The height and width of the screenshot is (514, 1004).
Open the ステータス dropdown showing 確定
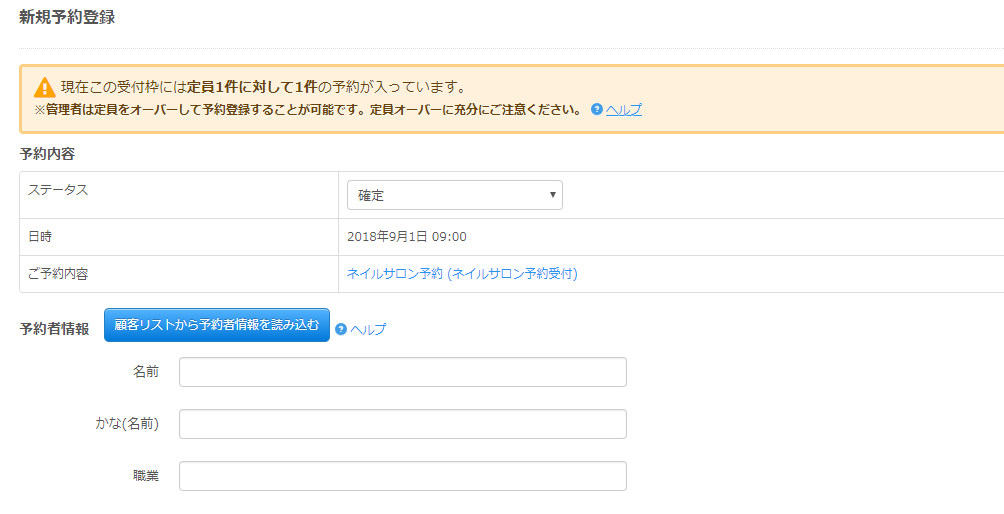454,195
